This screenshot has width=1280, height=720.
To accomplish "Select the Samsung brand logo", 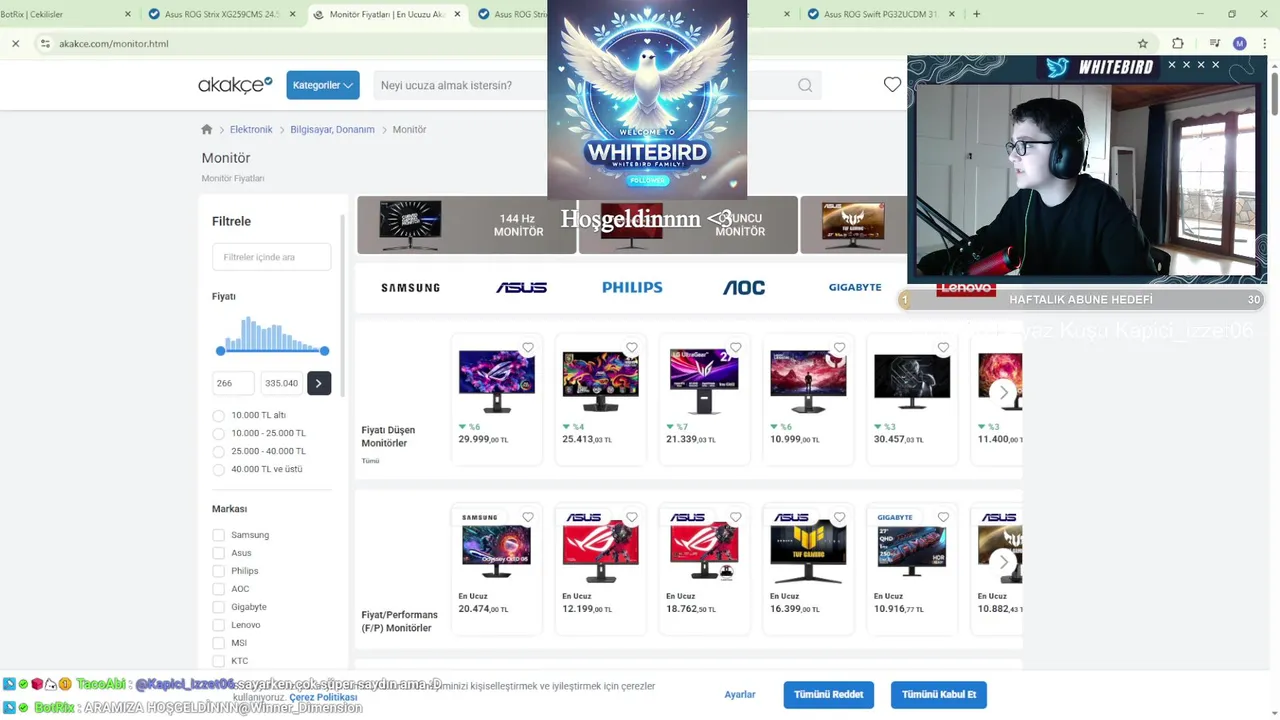I will (x=410, y=287).
